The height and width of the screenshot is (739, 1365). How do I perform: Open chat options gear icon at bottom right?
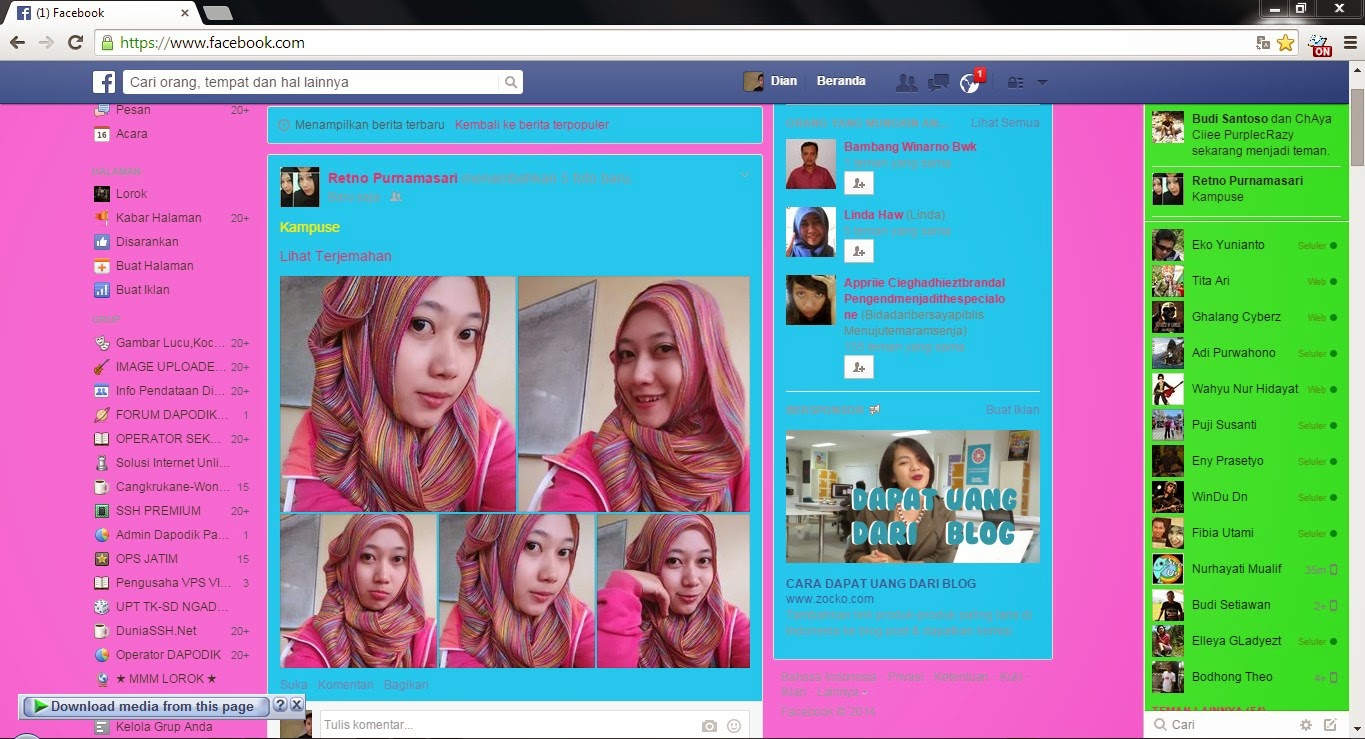click(x=1306, y=724)
